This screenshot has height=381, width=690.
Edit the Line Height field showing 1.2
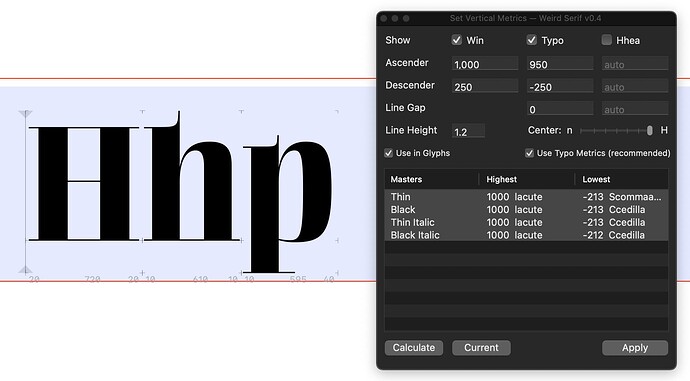(468, 132)
